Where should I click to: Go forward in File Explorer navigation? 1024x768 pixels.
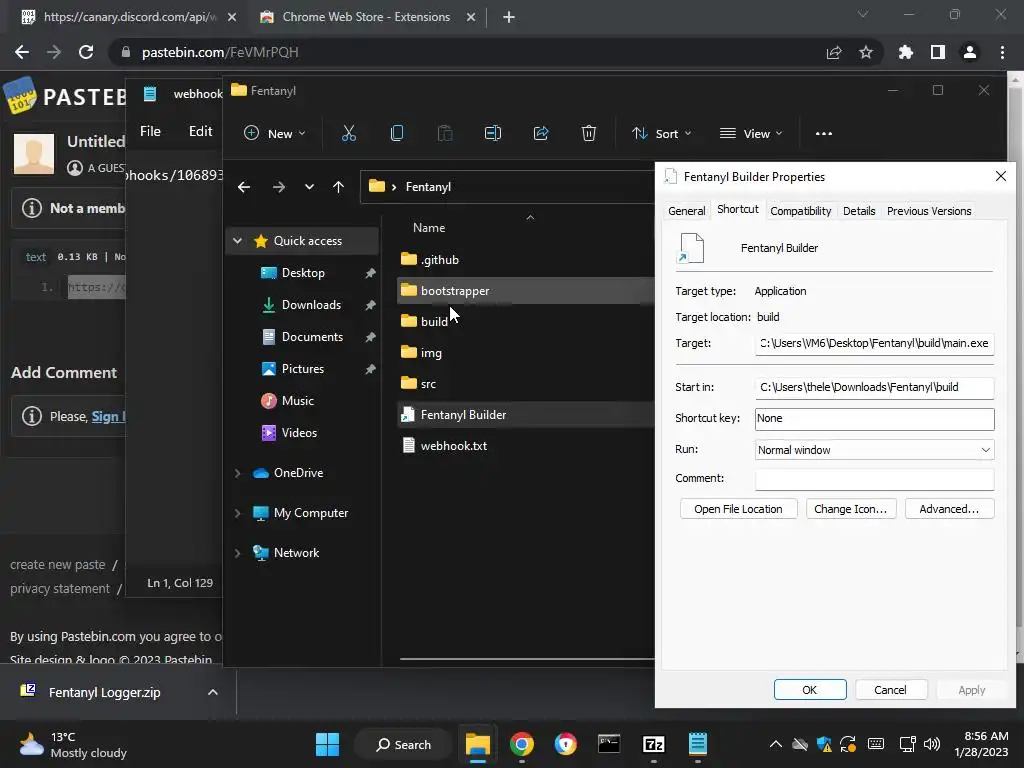pyautogui.click(x=279, y=187)
